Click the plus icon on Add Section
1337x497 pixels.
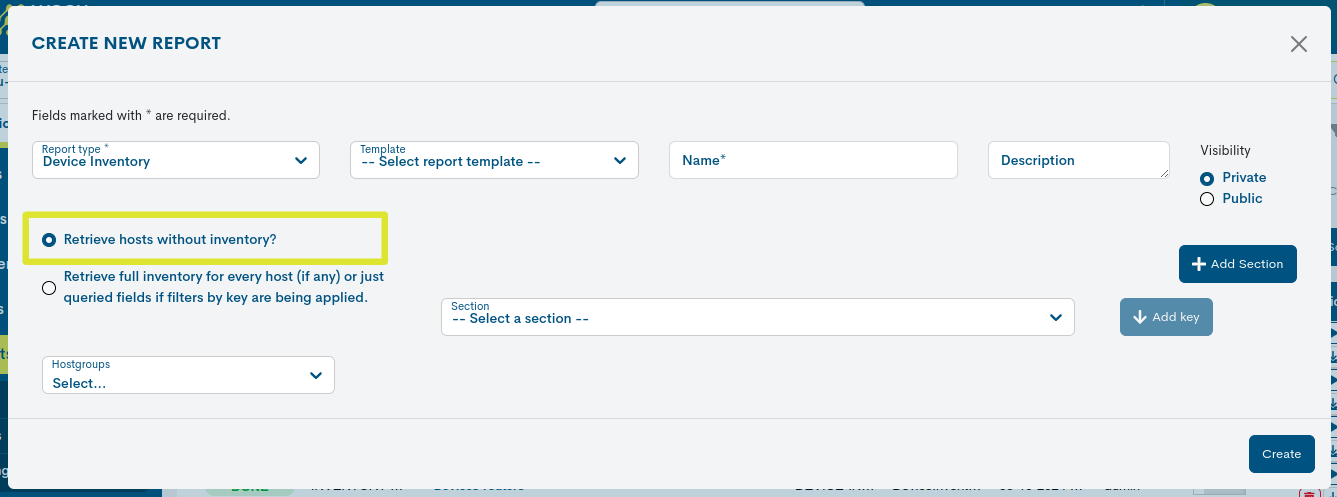coord(1199,264)
